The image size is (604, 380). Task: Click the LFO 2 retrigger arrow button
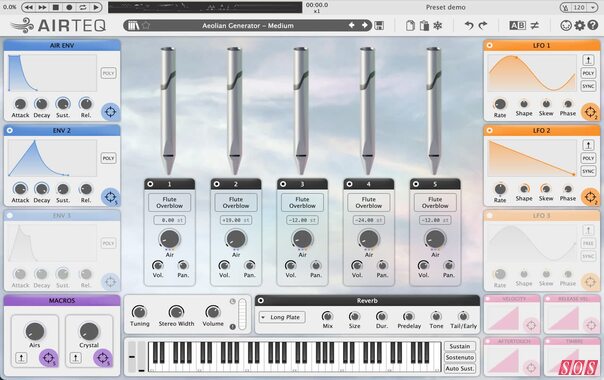click(x=588, y=145)
